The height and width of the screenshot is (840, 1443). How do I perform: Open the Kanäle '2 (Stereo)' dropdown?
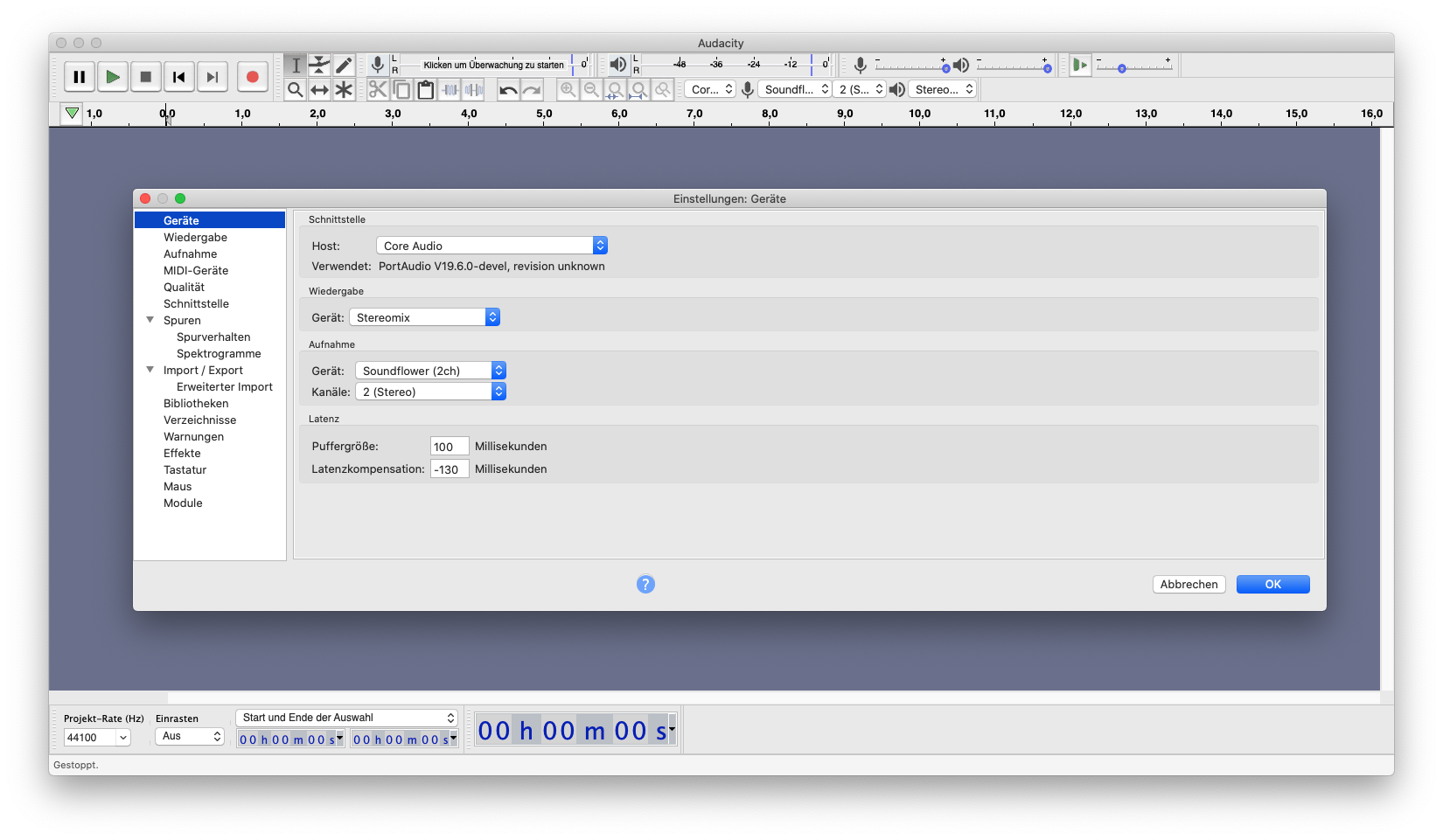point(430,392)
